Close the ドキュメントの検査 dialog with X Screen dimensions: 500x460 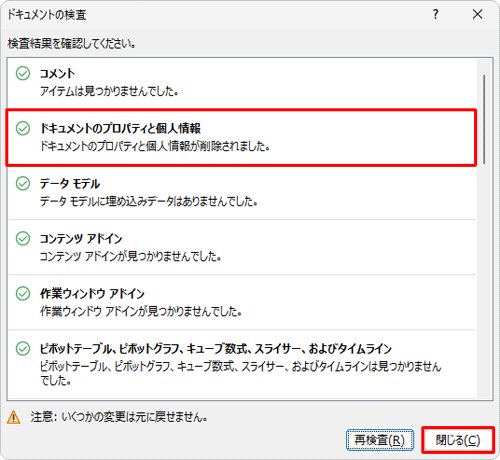click(x=478, y=14)
